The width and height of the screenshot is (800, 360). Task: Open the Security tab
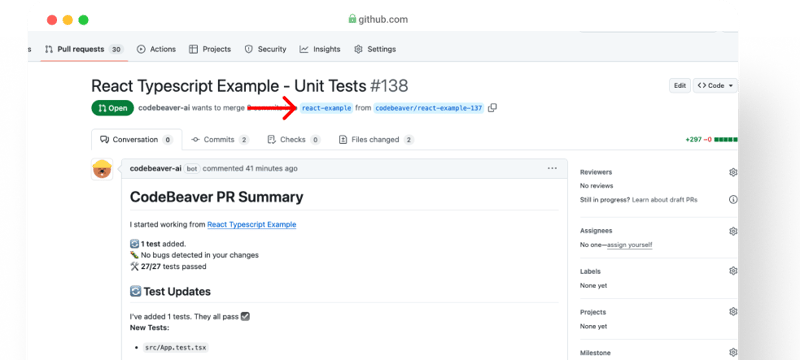265,49
